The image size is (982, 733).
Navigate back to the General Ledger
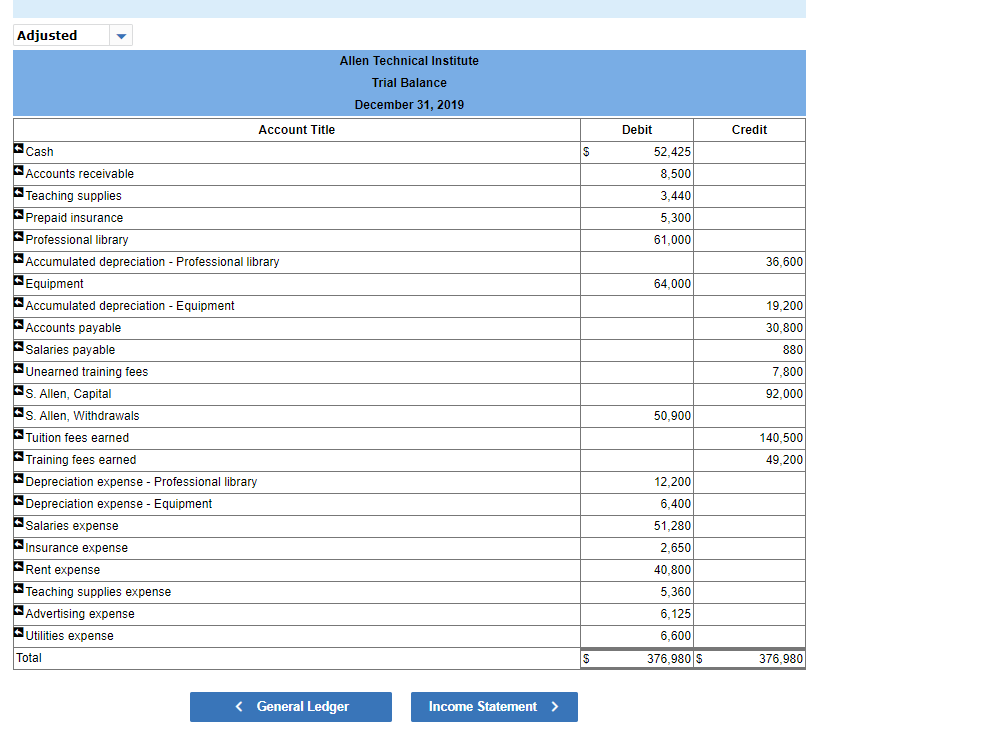pos(290,706)
